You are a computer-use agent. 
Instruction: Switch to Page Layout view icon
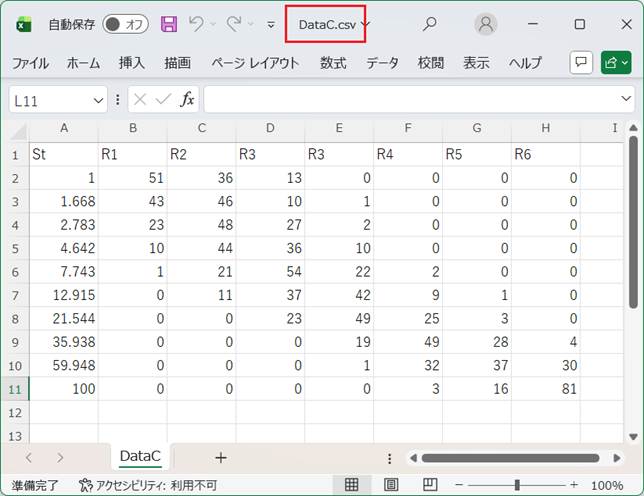391,485
